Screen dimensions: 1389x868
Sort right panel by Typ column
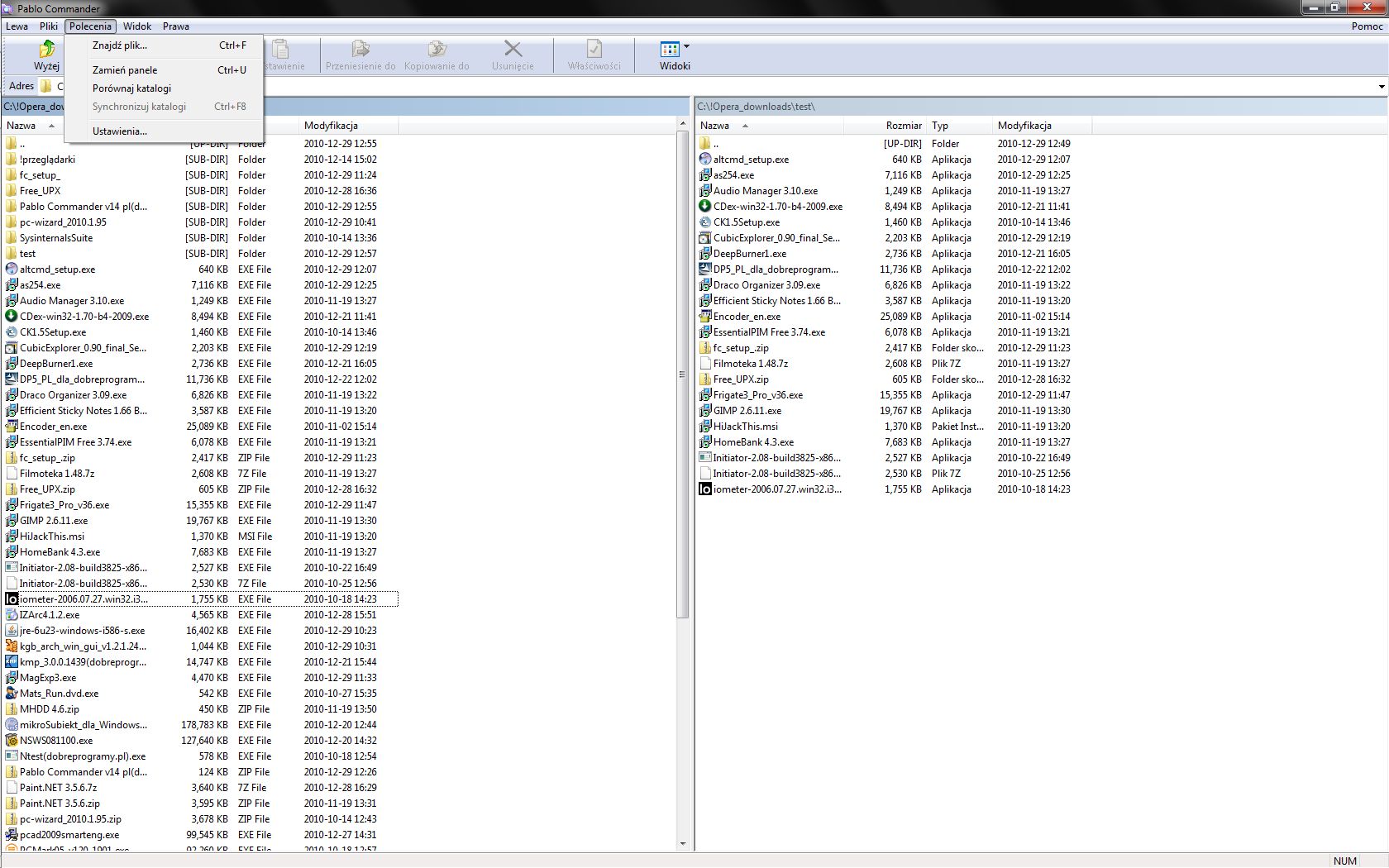pyautogui.click(x=959, y=126)
